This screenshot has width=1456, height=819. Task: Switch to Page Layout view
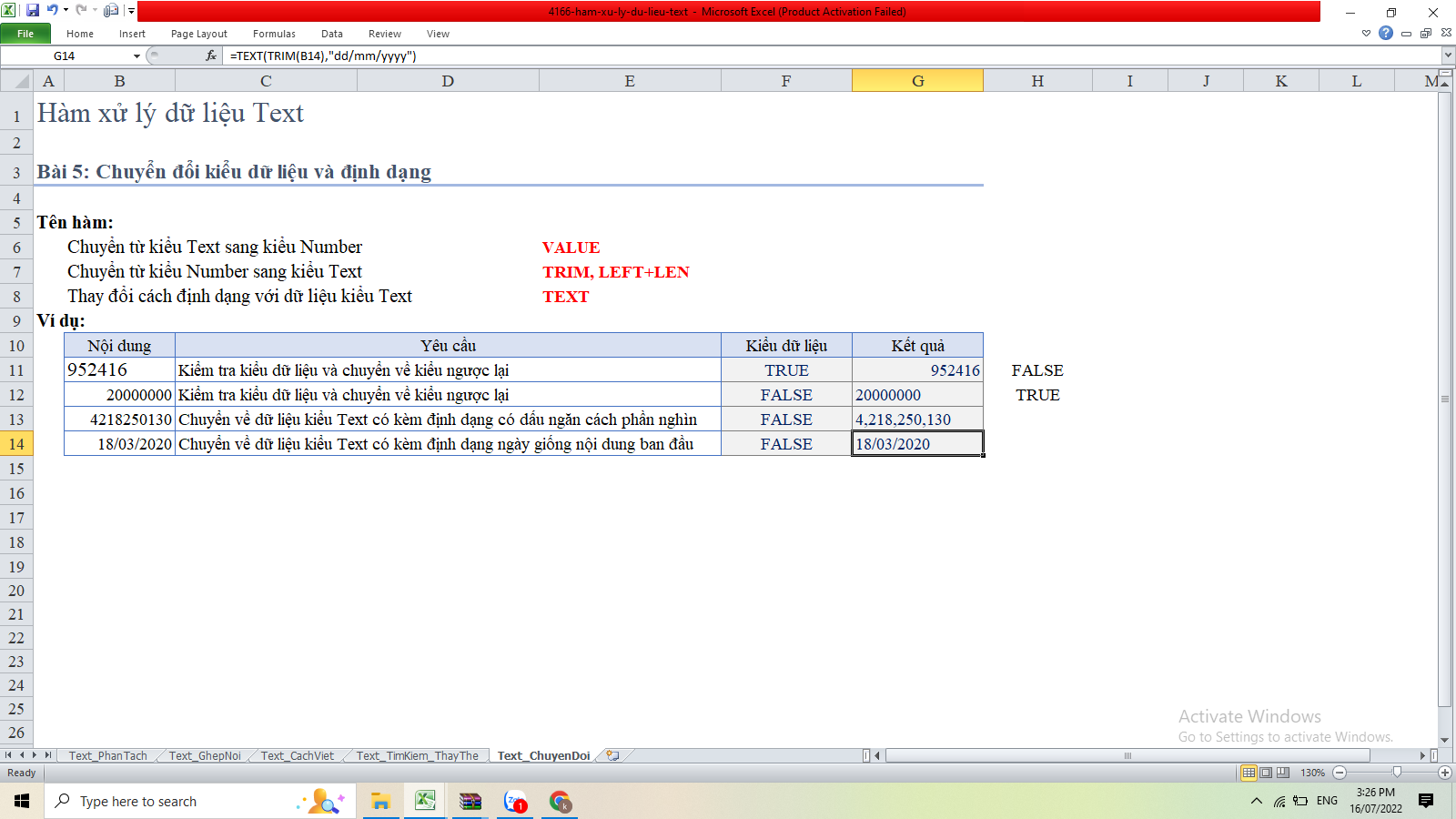1266,773
